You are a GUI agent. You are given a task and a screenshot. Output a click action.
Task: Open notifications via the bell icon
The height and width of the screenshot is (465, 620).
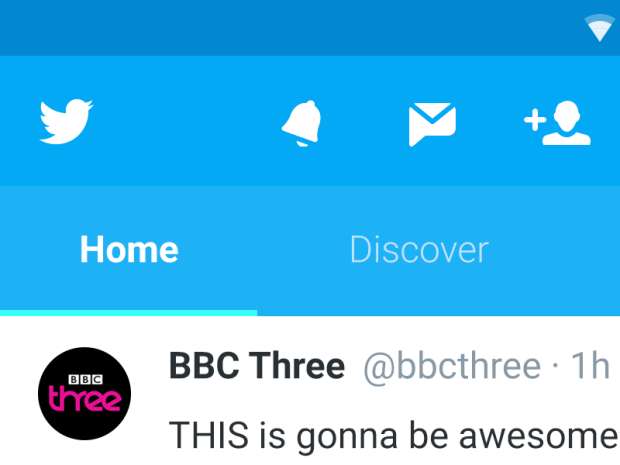[301, 123]
